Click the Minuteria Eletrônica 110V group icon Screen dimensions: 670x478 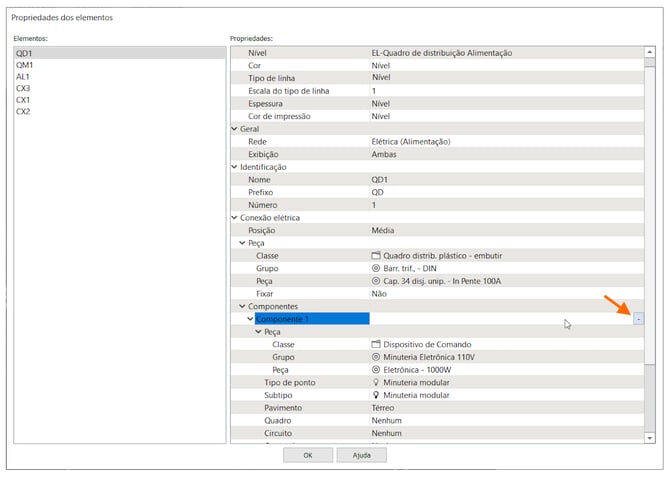click(x=376, y=357)
